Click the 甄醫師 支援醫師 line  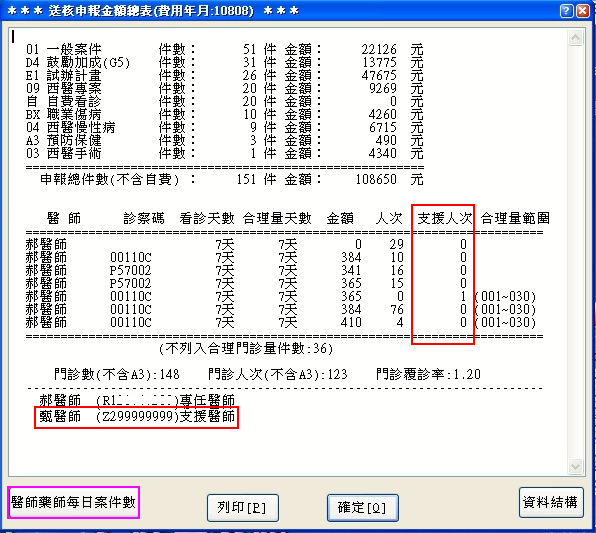pyautogui.click(x=137, y=417)
